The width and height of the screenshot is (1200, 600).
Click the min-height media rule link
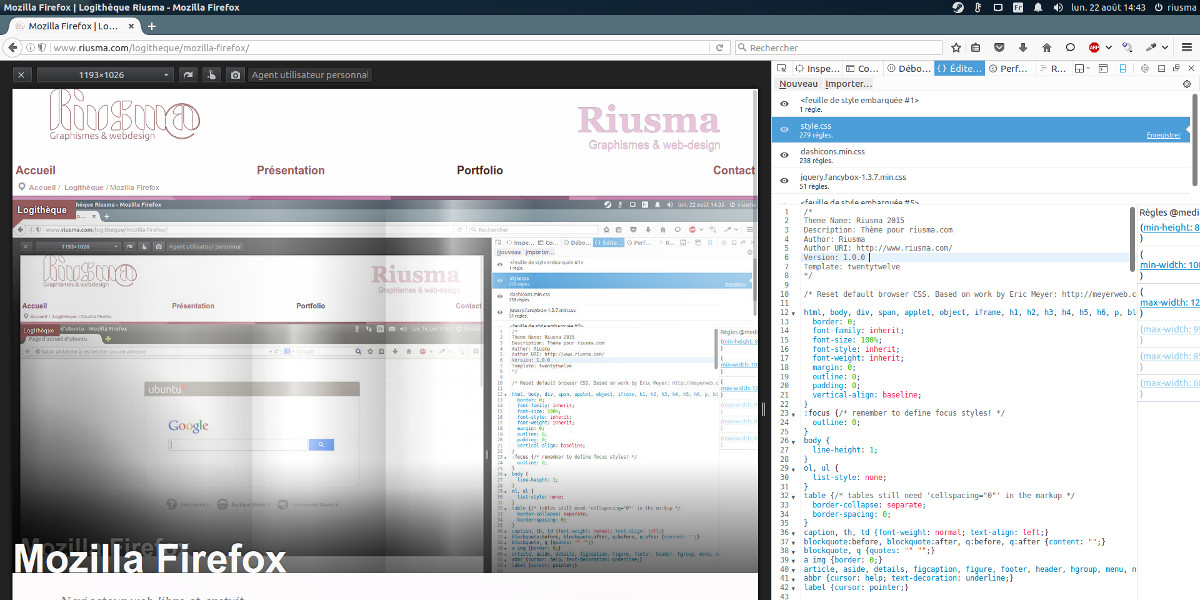(x=1169, y=228)
